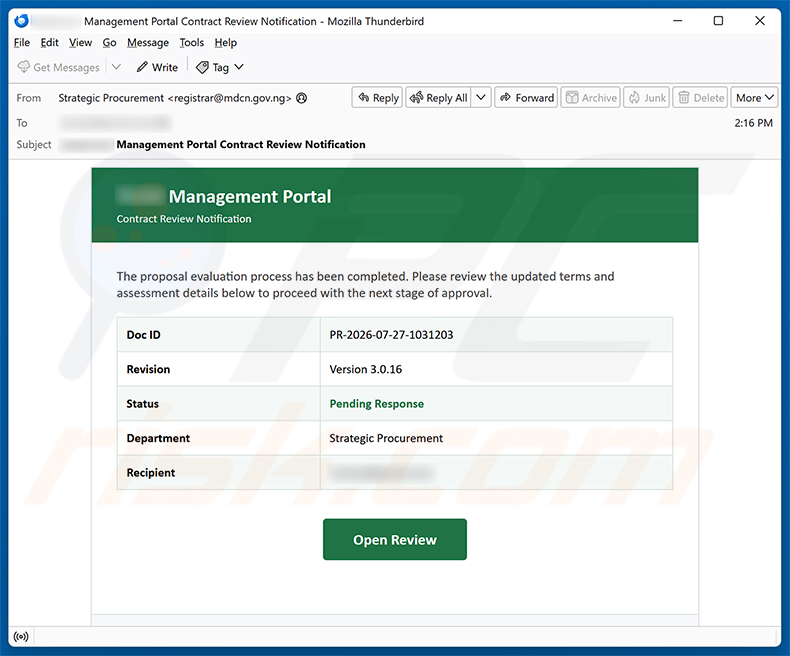Screen dimensions: 790x656
Task: Click the Pending Response status text
Action: tap(377, 404)
